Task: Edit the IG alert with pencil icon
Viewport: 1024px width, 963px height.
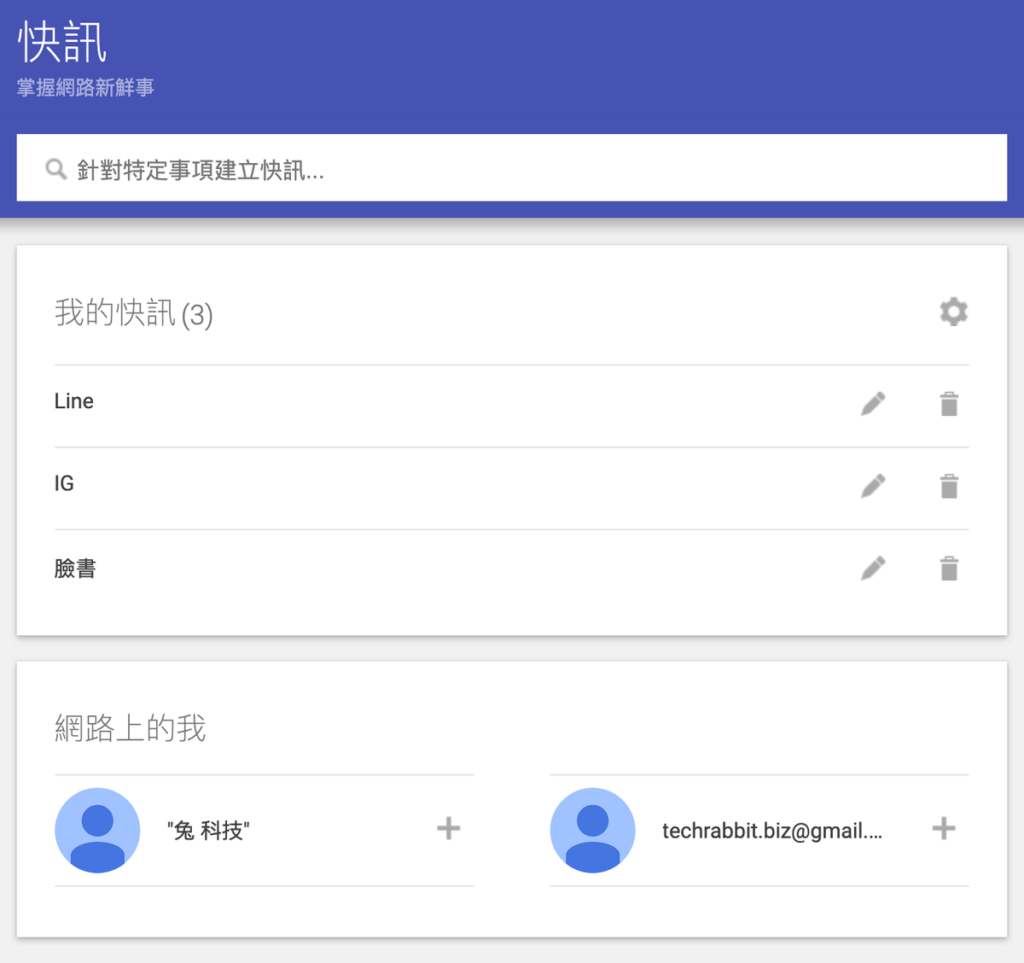Action: tap(873, 486)
